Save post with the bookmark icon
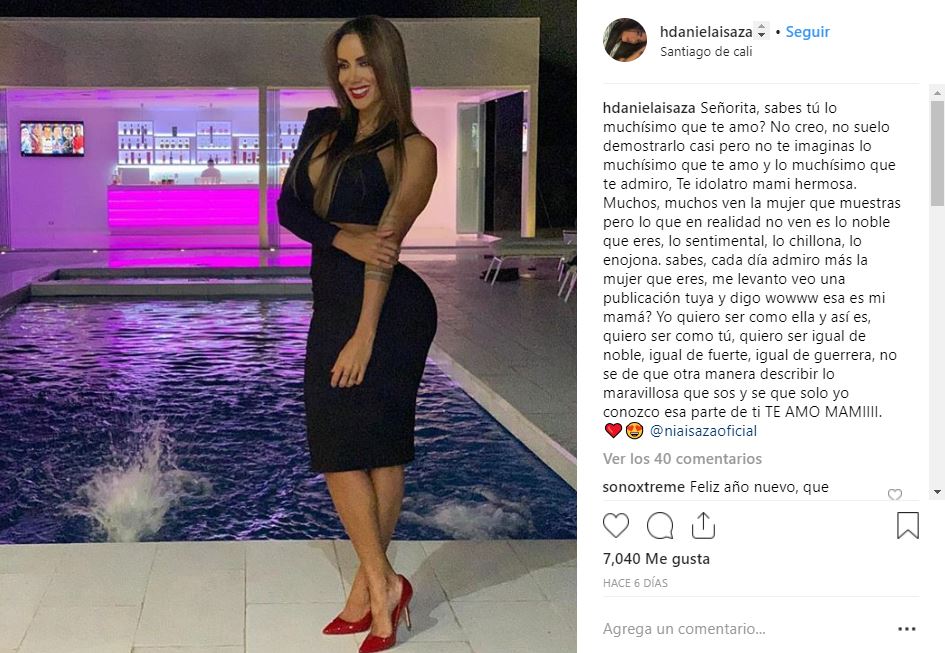This screenshot has height=653, width=945. (908, 525)
